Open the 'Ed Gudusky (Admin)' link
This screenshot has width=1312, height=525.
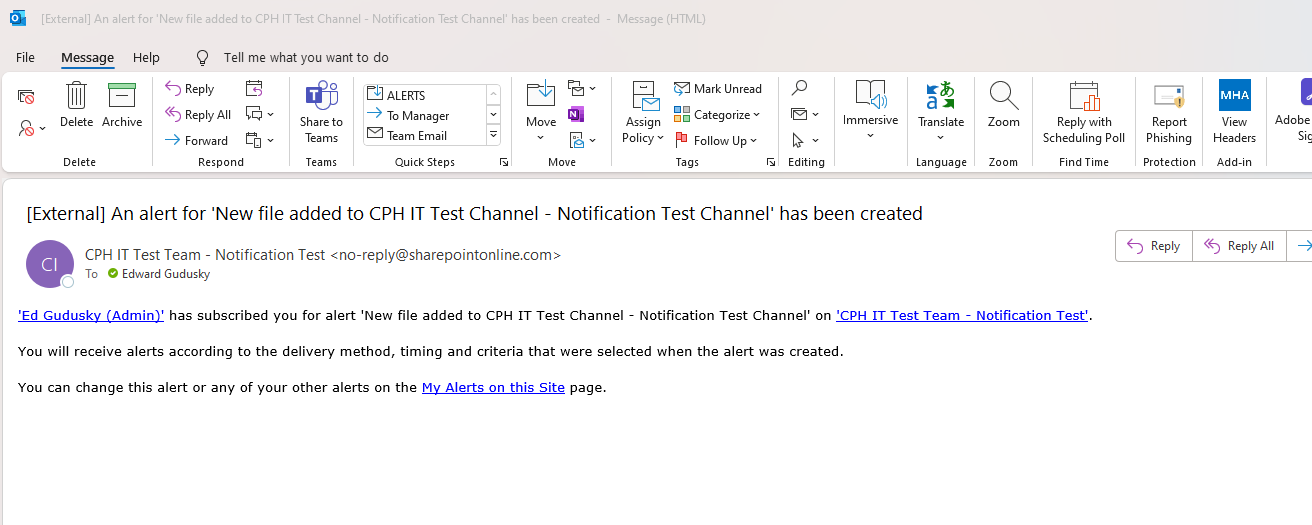pos(91,315)
